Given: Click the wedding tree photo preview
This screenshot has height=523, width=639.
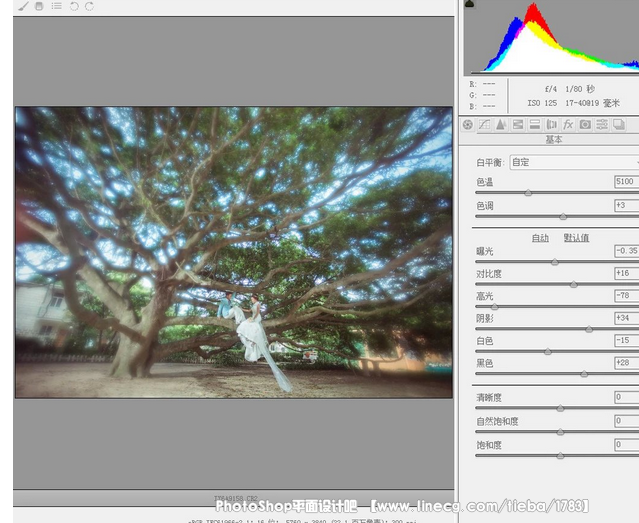Looking at the screenshot, I should coord(234,252).
